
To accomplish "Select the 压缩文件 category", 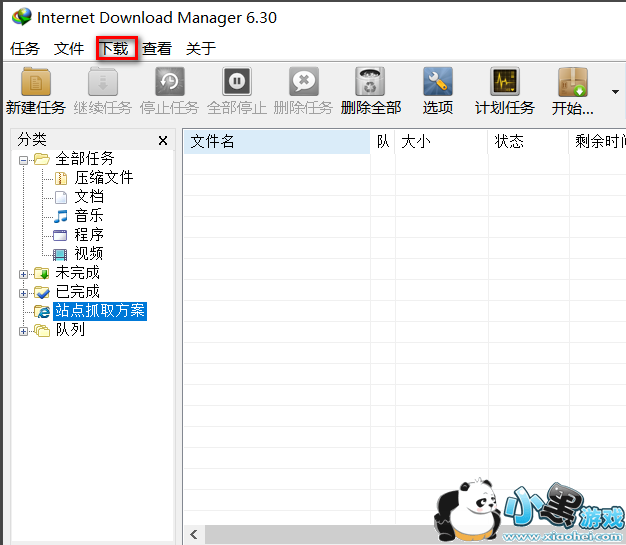I will pyautogui.click(x=104, y=178).
